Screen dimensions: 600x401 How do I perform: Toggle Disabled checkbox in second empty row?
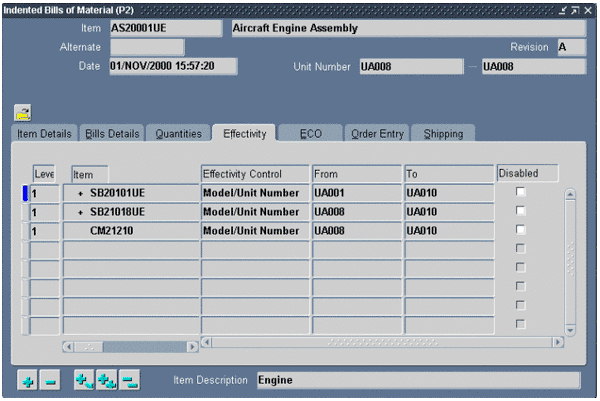coord(520,267)
